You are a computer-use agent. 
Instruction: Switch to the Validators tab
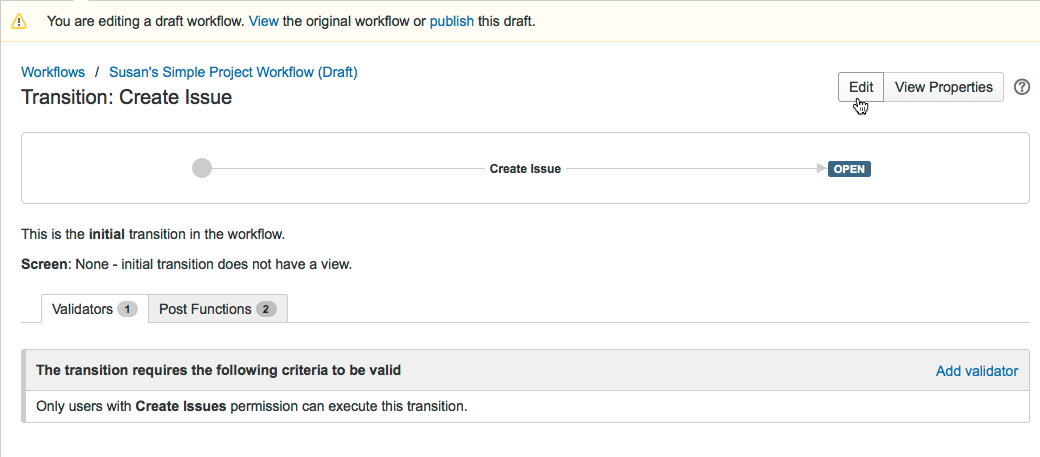[x=82, y=309]
